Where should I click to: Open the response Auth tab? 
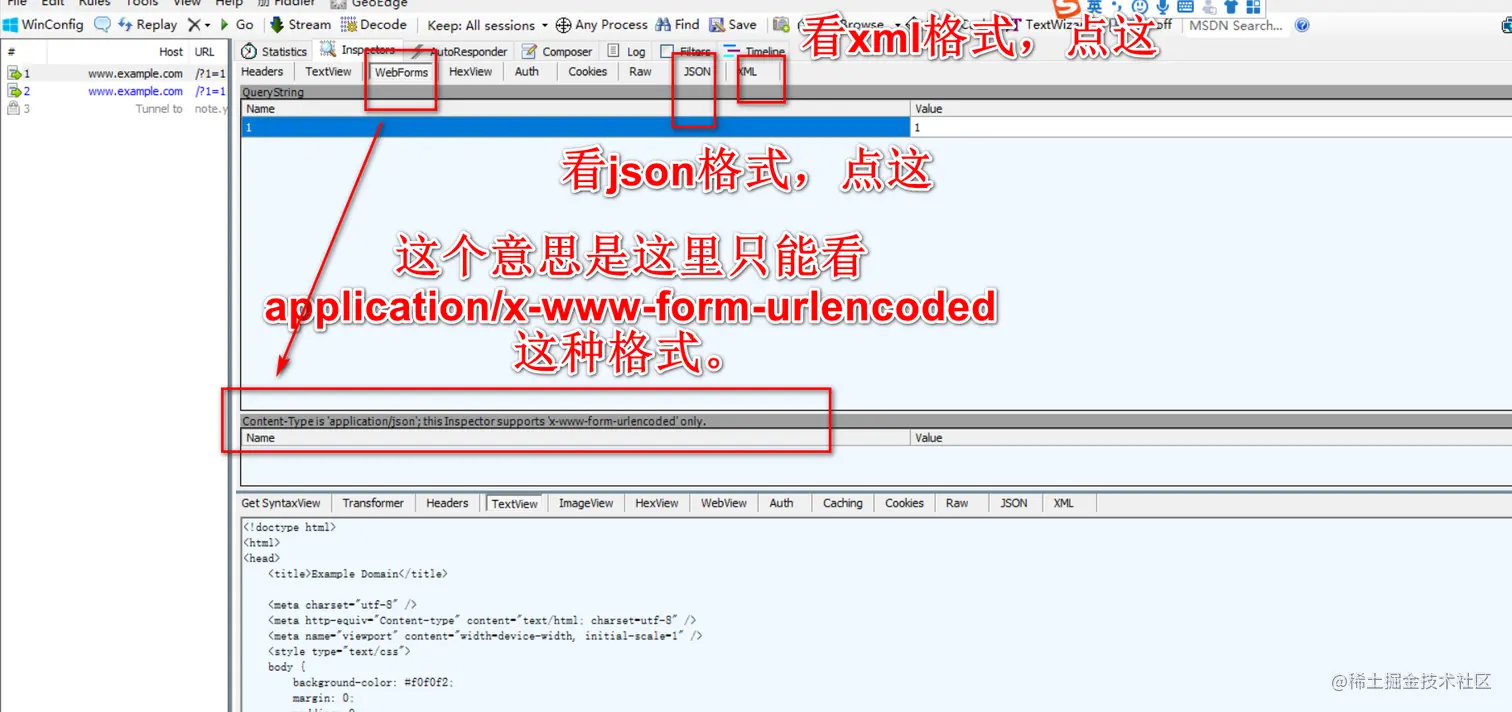tap(782, 503)
